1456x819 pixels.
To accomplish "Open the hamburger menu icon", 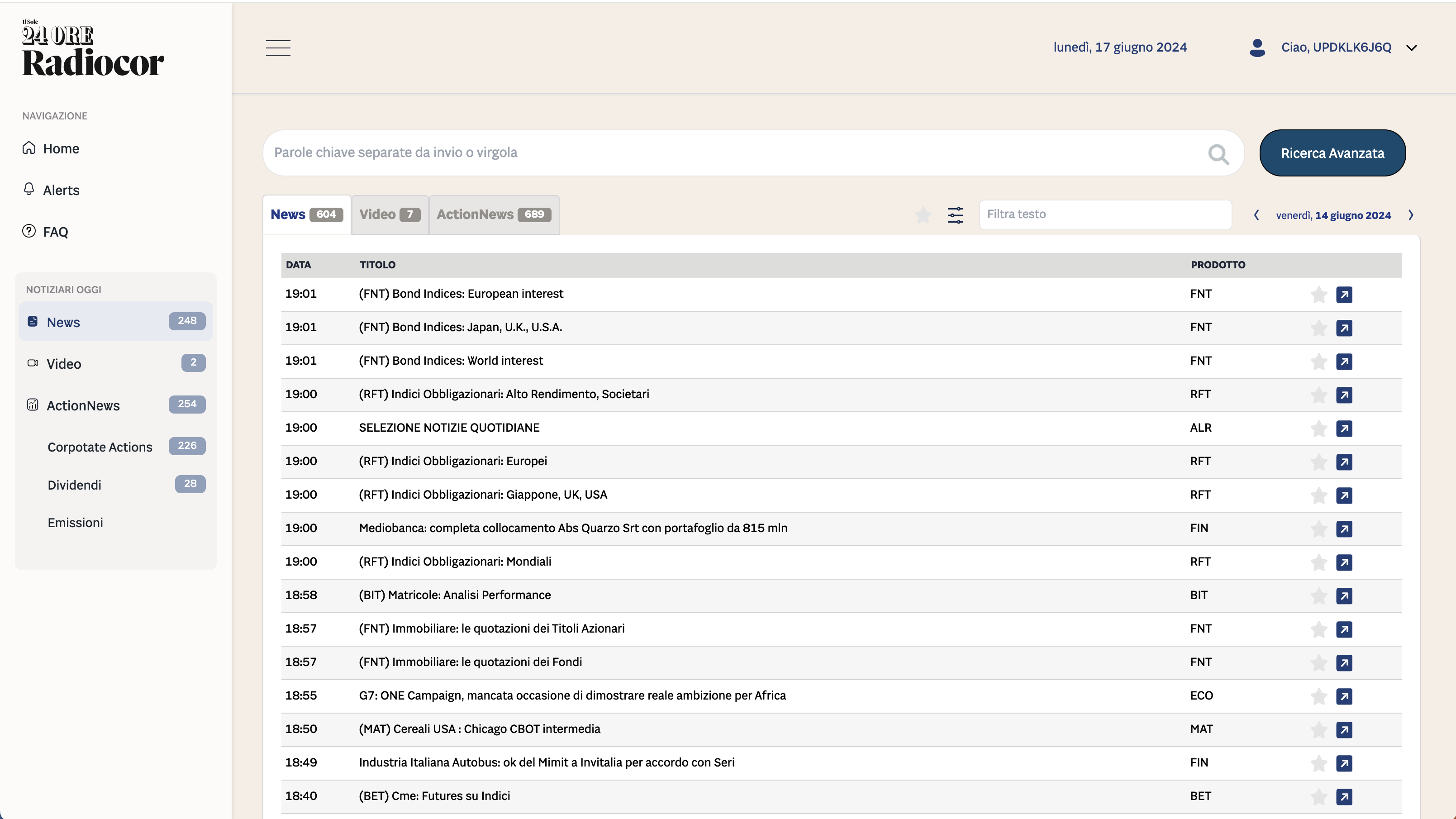I will (278, 48).
